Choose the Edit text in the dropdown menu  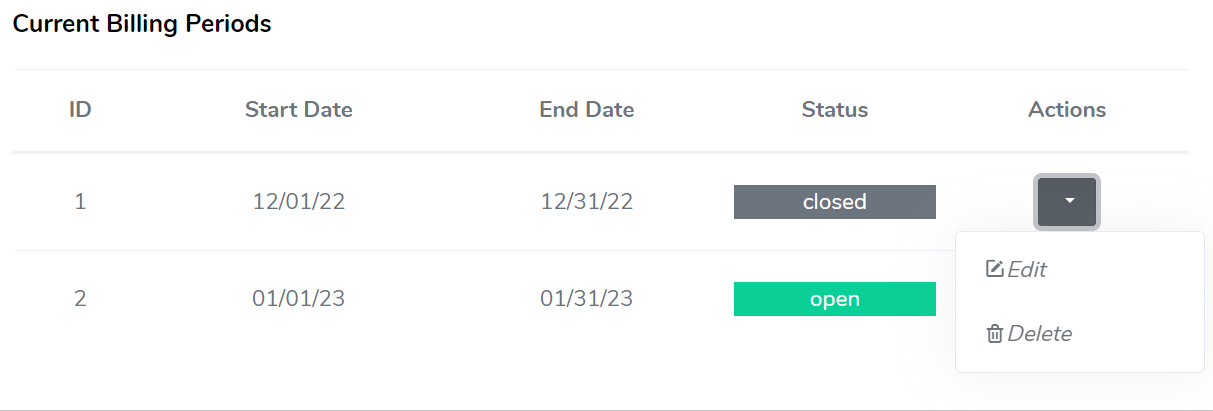click(1027, 269)
